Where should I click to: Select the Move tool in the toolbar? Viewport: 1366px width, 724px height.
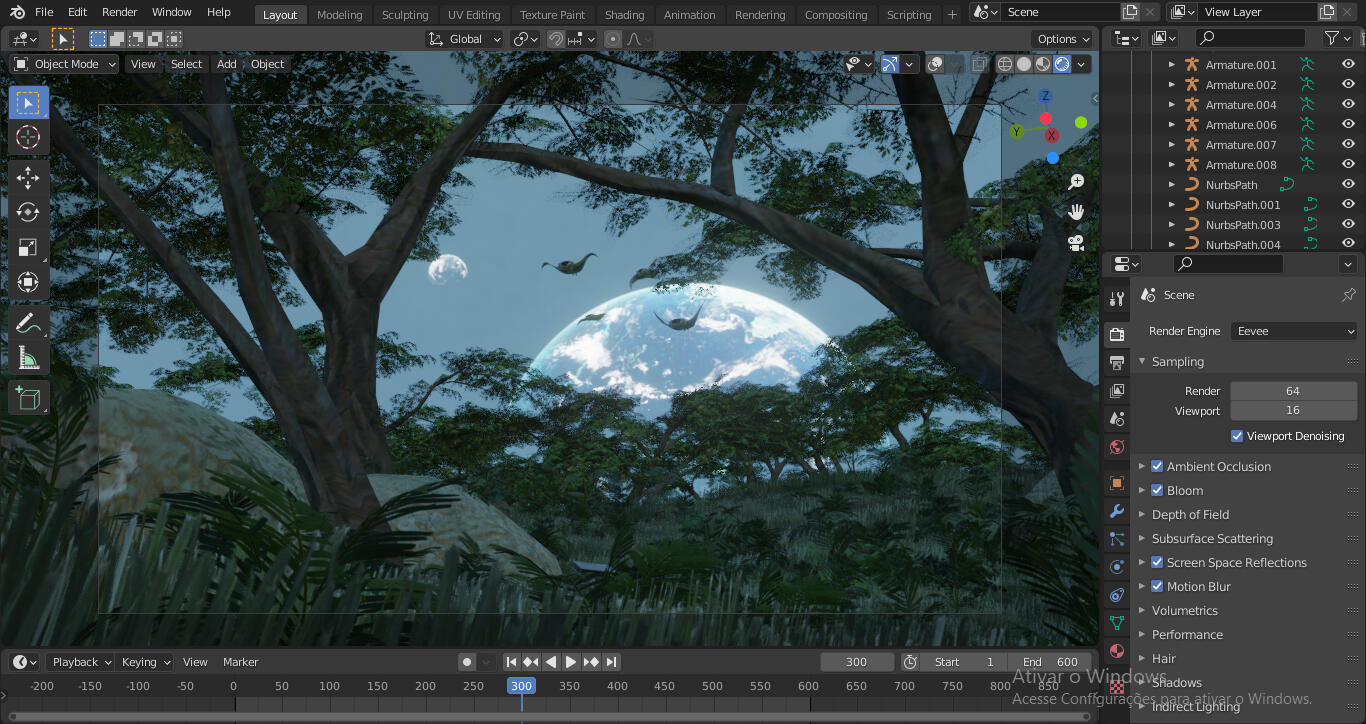[x=28, y=178]
